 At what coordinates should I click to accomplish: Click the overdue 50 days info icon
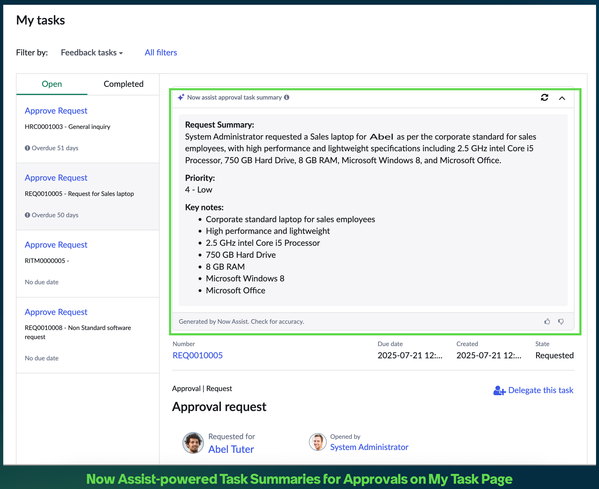click(x=27, y=215)
